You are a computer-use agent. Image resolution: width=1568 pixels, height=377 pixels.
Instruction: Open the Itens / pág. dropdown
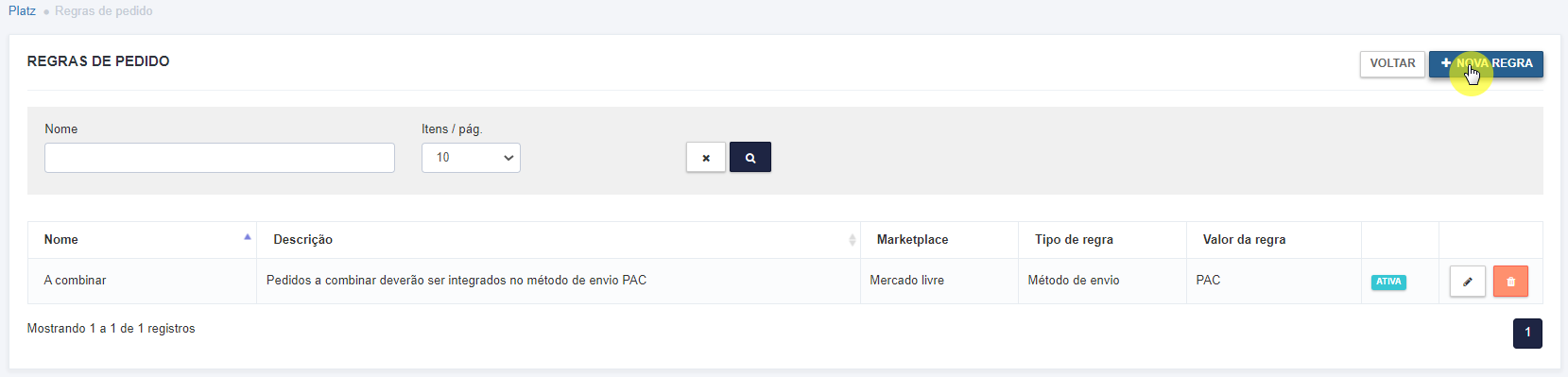(471, 158)
